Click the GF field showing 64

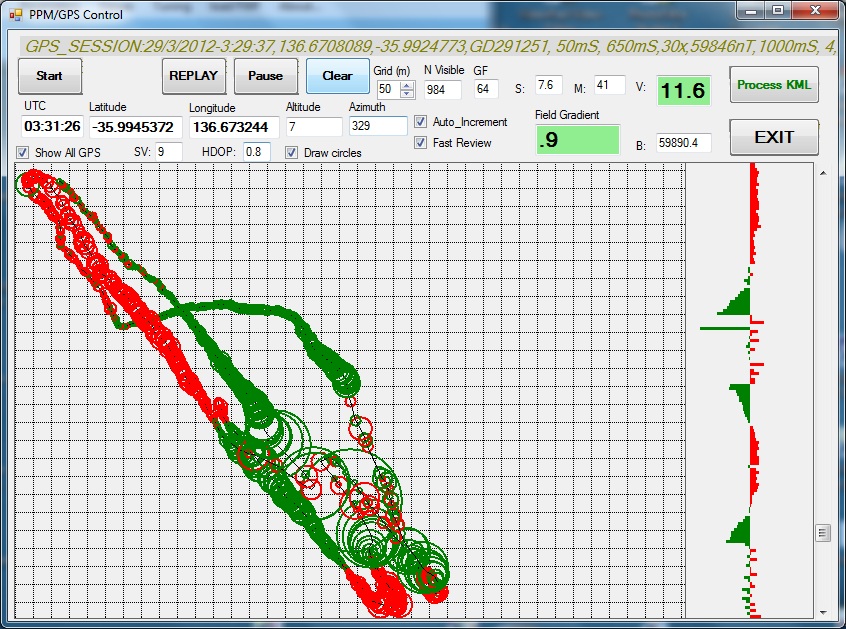[486, 89]
